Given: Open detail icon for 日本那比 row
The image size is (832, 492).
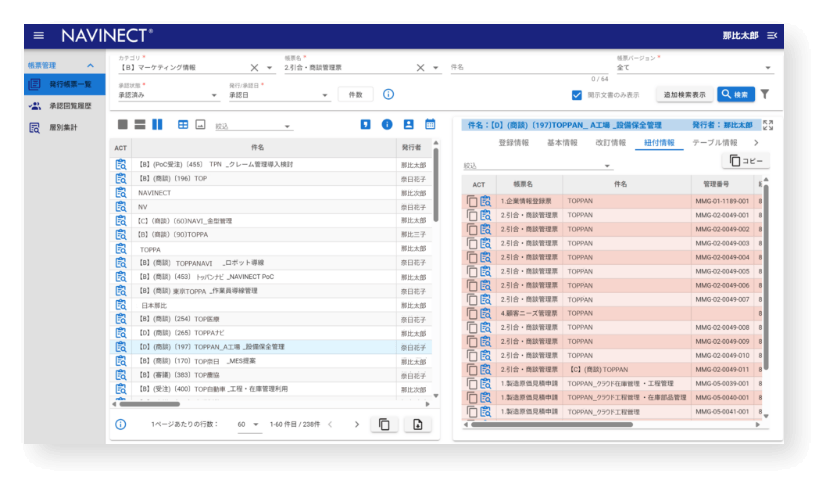Looking at the screenshot, I should click(121, 305).
